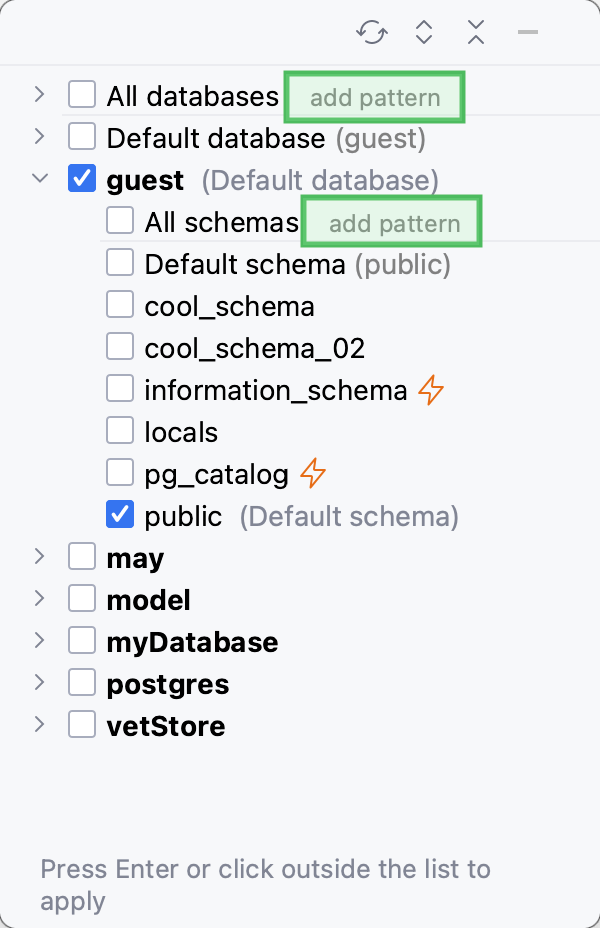
Task: Expand all nodes using the expand-all icon
Action: [x=423, y=32]
